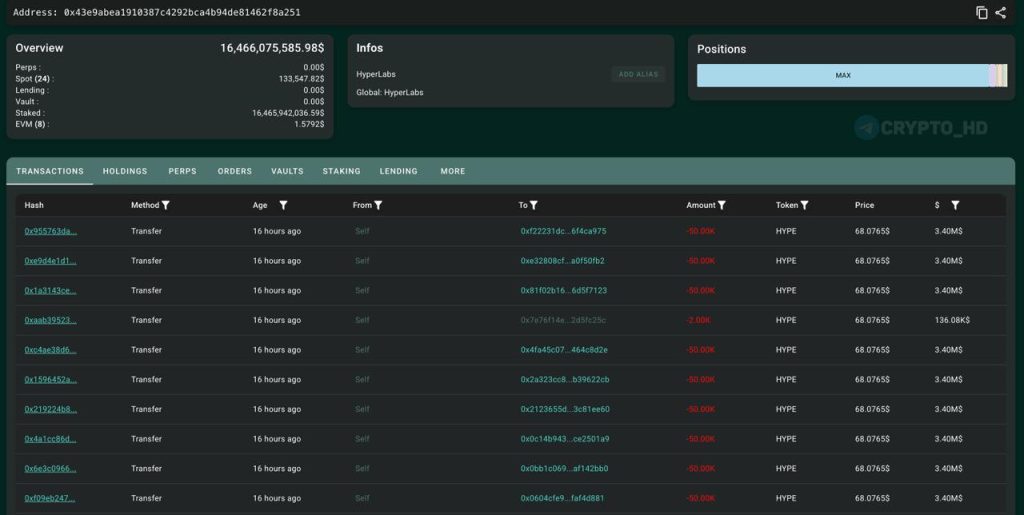Open recipient address 0x7e76f14e...2d5fc25c
The height and width of the screenshot is (515, 1024).
[x=563, y=320]
